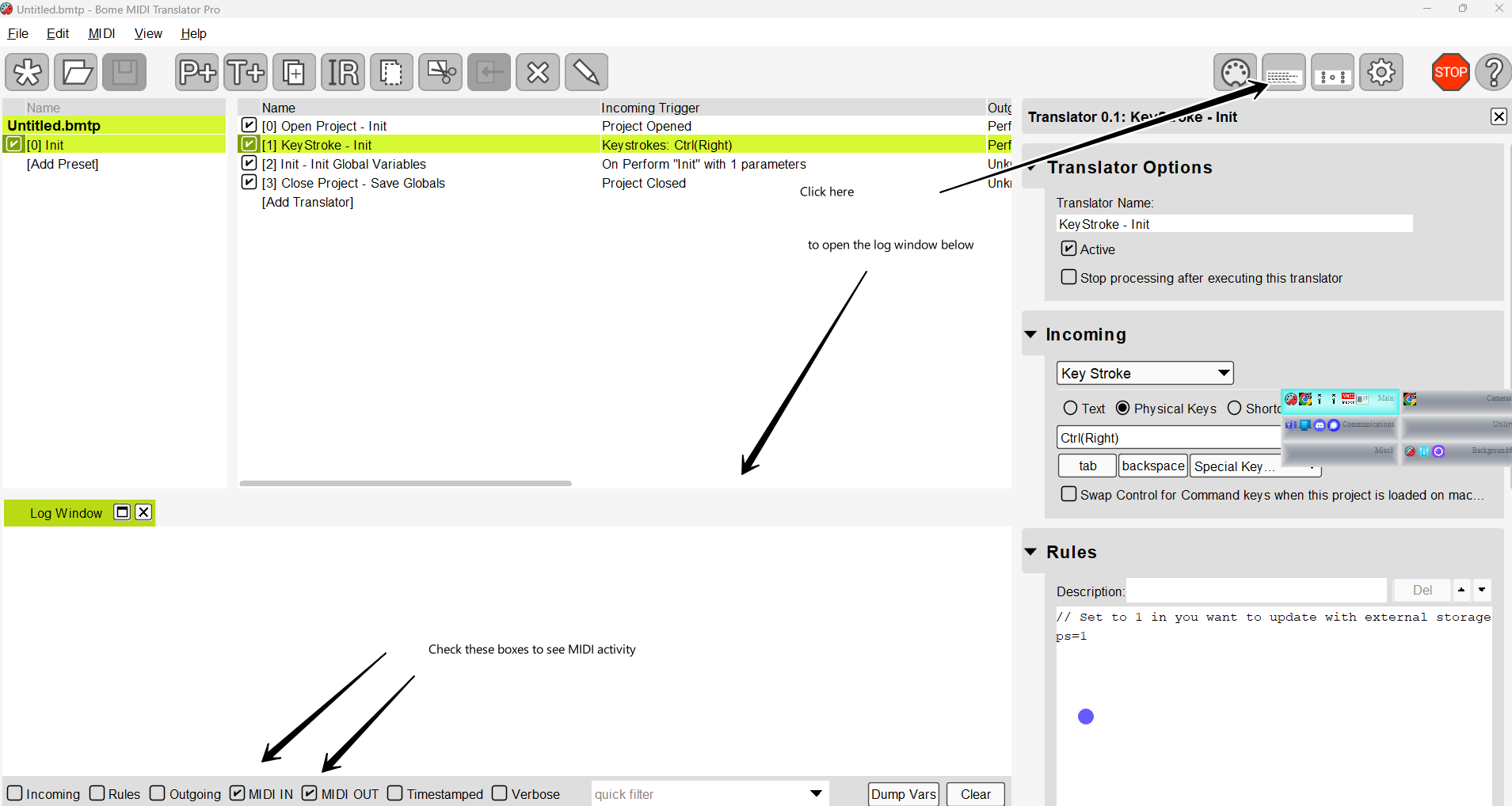Insert tab key with tab button
This screenshot has width=1512, height=806.
click(x=1087, y=466)
